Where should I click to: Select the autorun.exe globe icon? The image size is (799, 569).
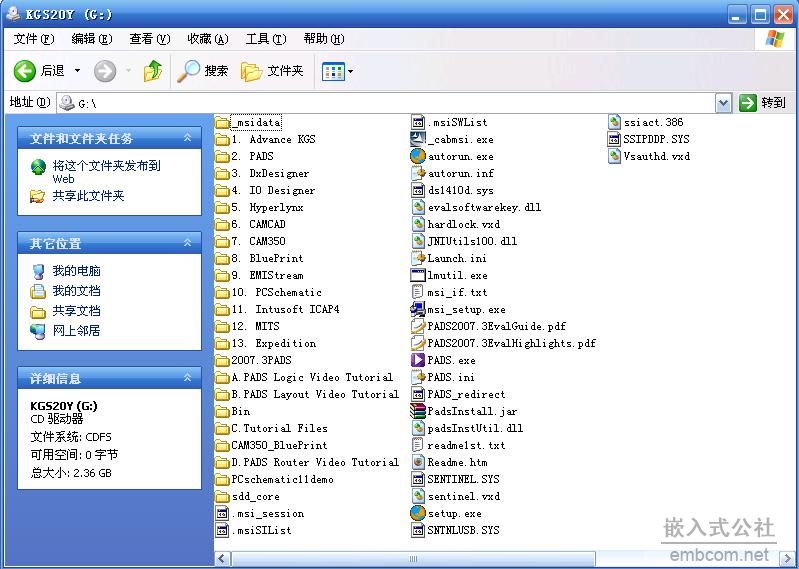tap(418, 156)
